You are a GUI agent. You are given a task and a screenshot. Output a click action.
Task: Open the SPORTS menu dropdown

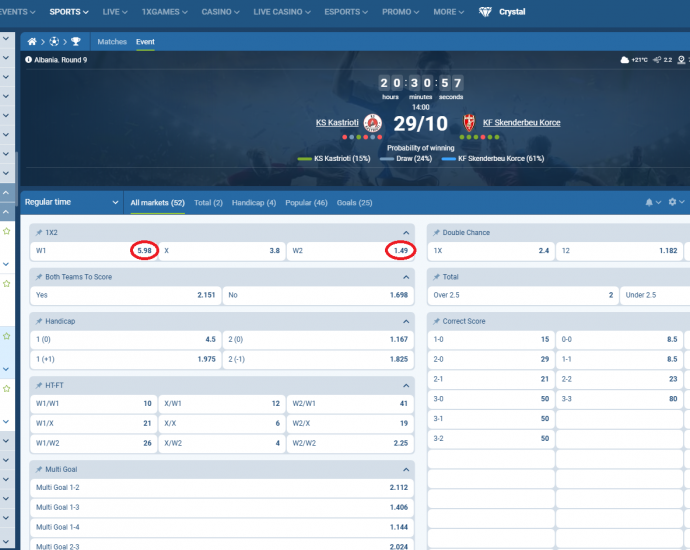click(69, 12)
